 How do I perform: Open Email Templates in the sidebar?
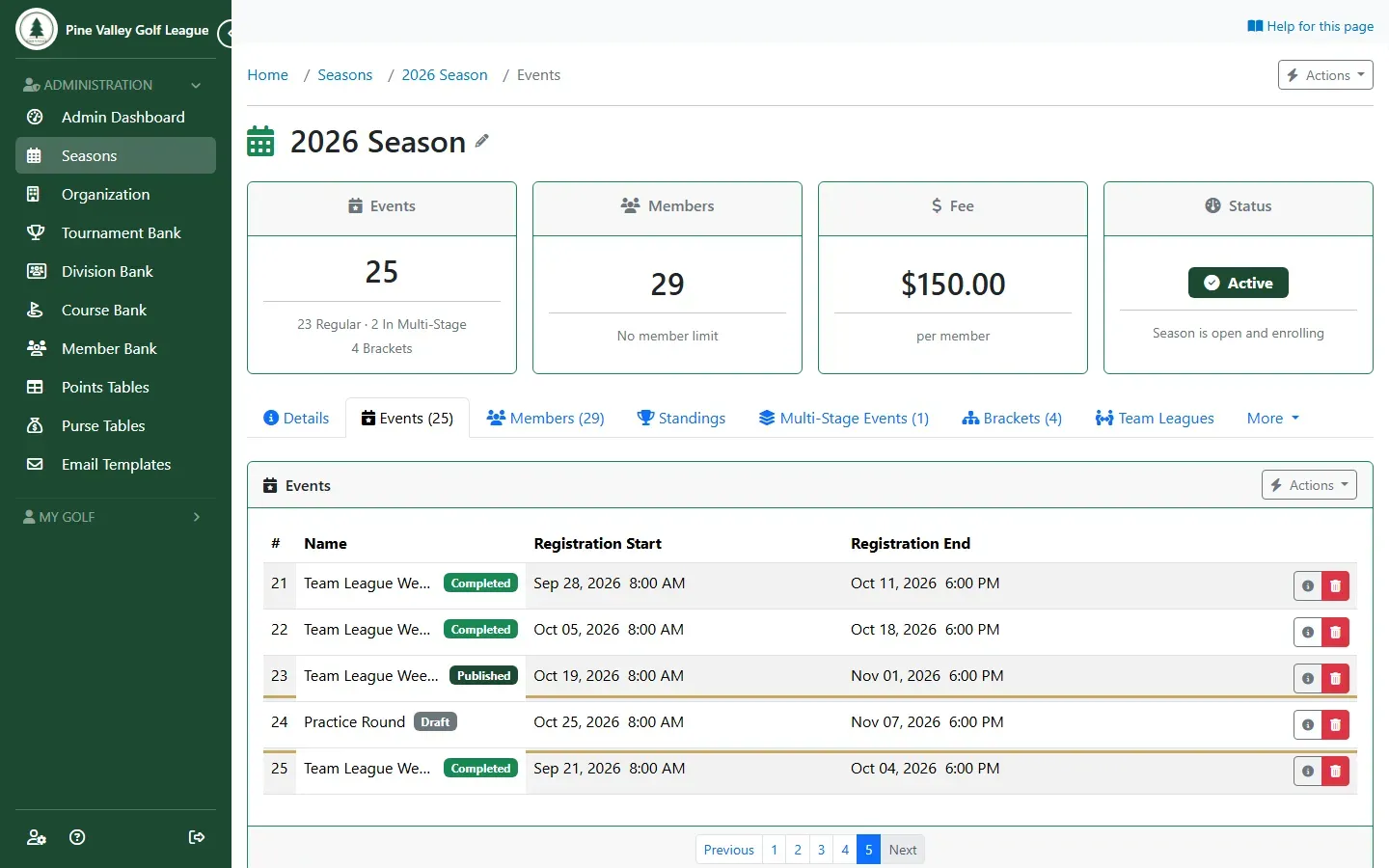[116, 464]
